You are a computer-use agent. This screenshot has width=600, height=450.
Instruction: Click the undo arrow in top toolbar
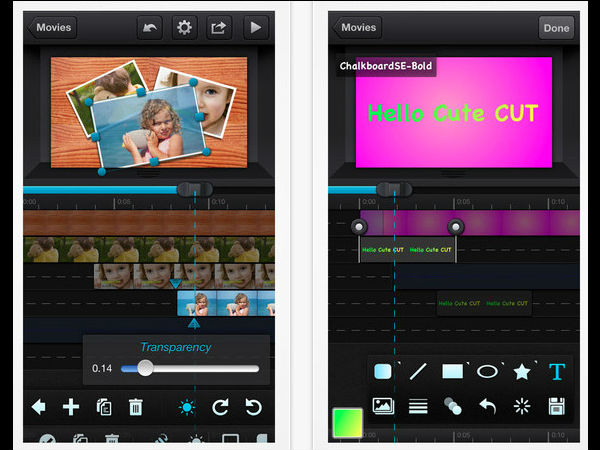point(148,28)
